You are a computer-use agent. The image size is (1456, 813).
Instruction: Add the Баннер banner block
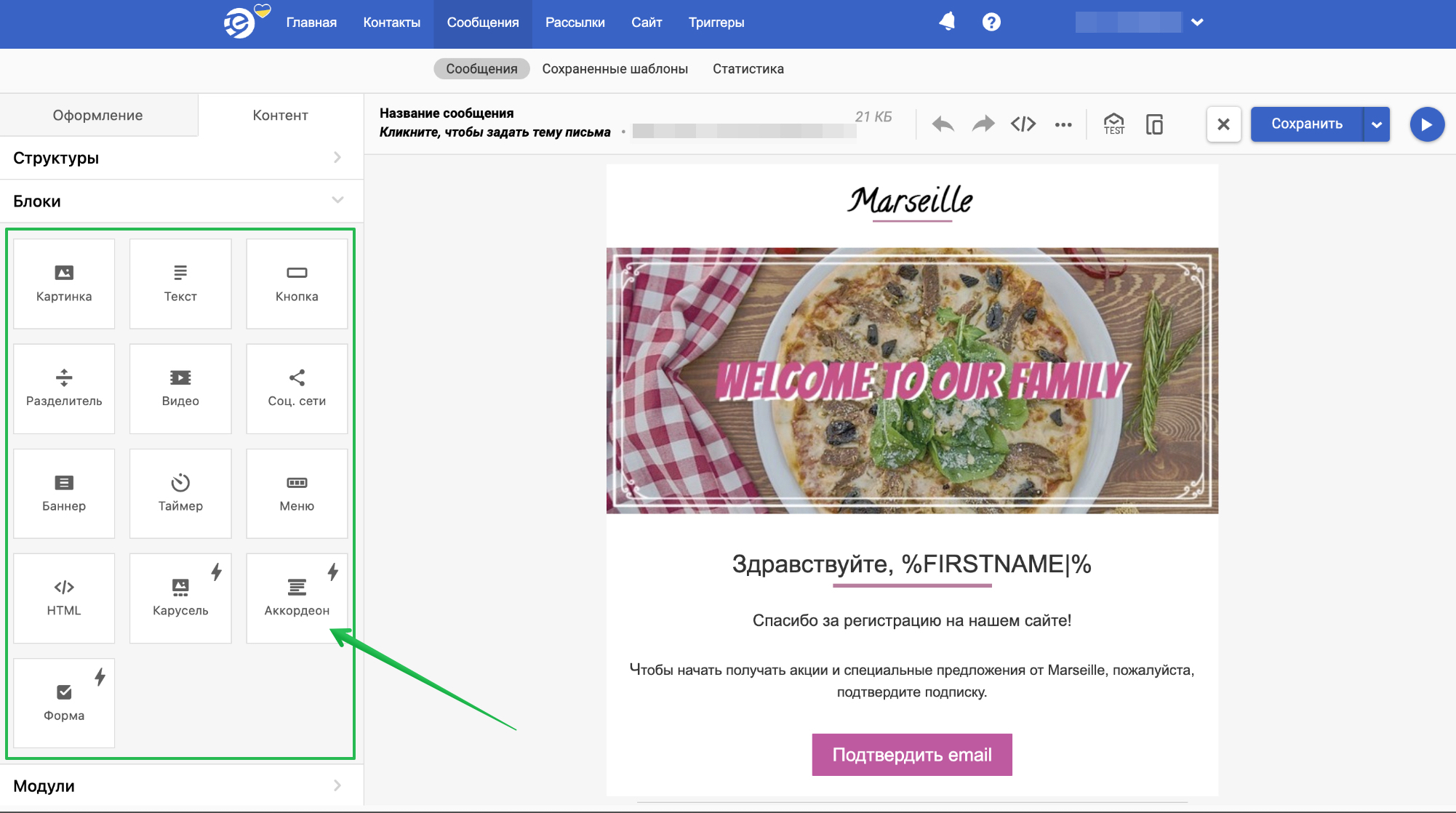coord(64,493)
